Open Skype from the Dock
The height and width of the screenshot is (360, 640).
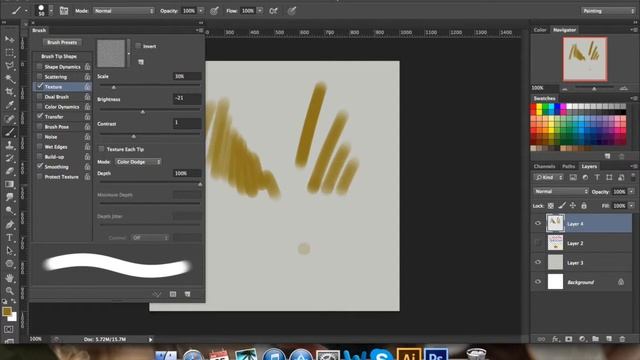coord(382,355)
